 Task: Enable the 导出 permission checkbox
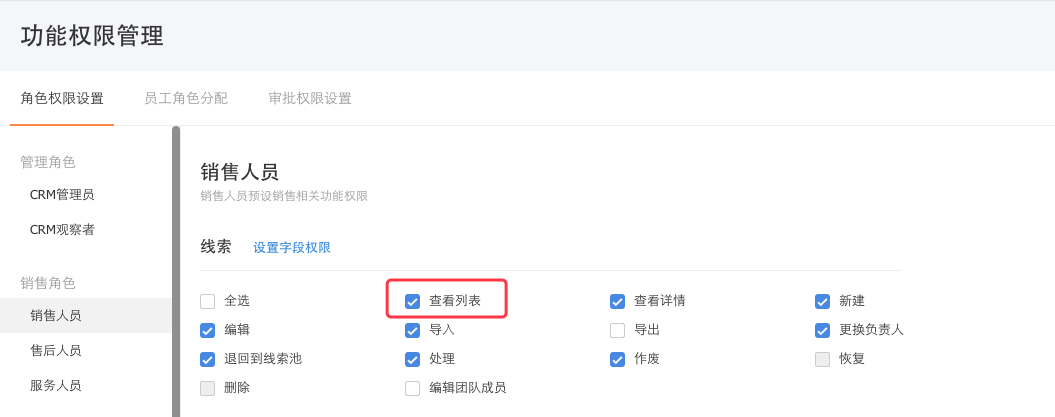point(618,330)
